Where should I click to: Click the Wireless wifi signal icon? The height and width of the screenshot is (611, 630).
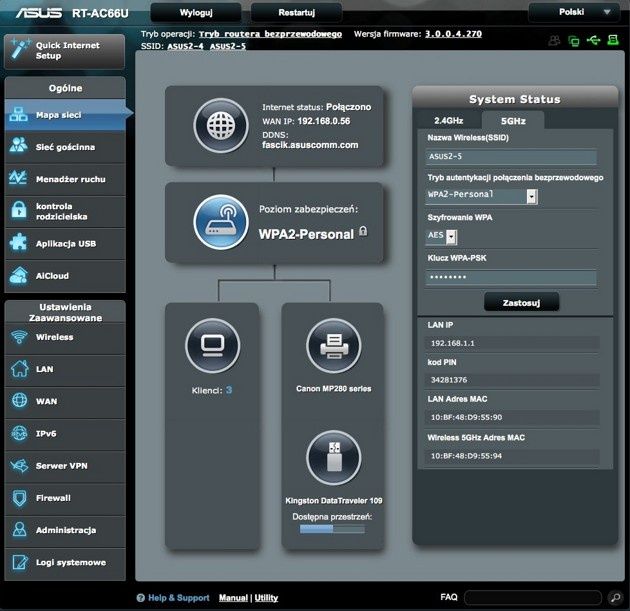click(19, 337)
